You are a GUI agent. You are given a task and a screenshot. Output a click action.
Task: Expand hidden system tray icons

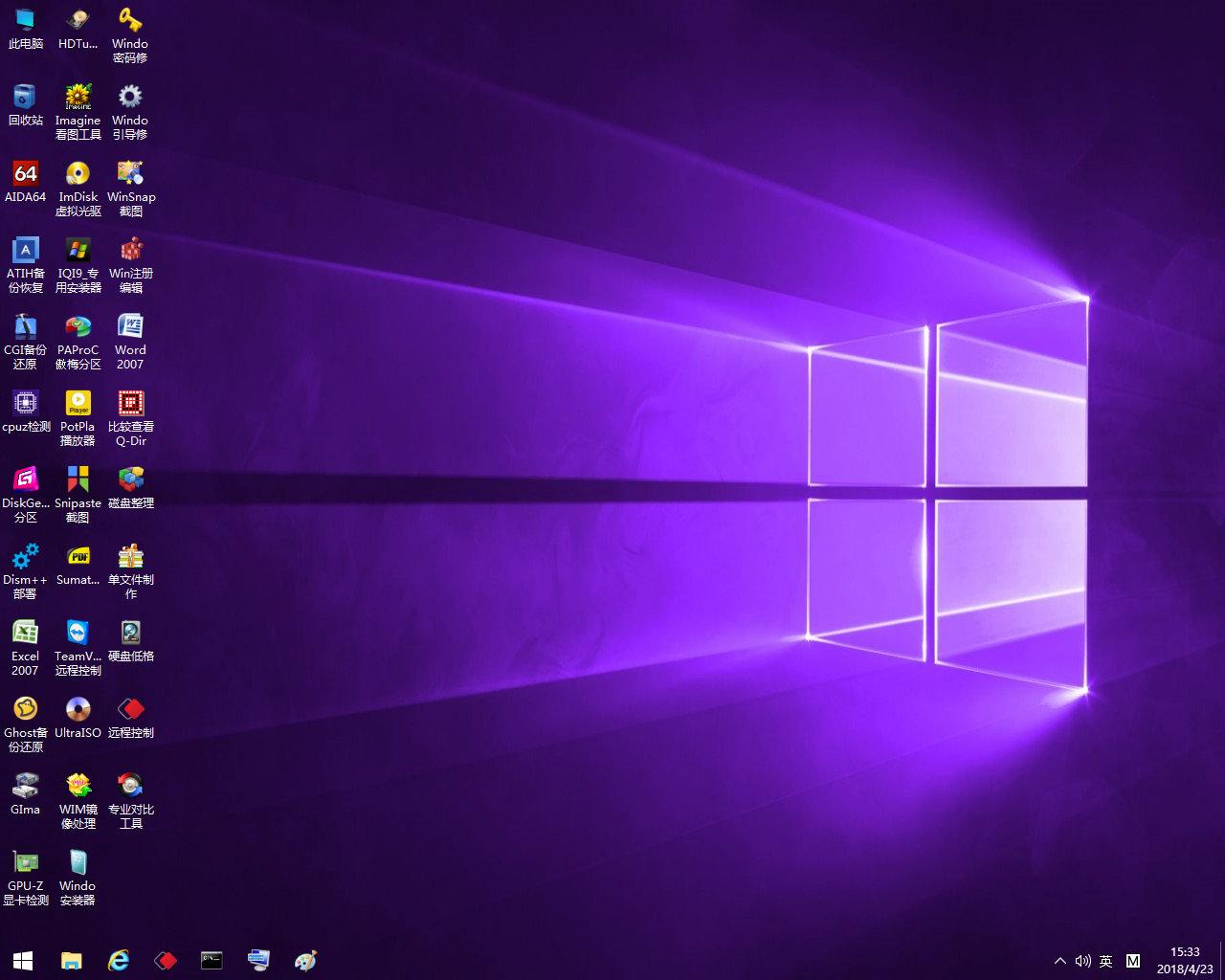pyautogui.click(x=1059, y=961)
